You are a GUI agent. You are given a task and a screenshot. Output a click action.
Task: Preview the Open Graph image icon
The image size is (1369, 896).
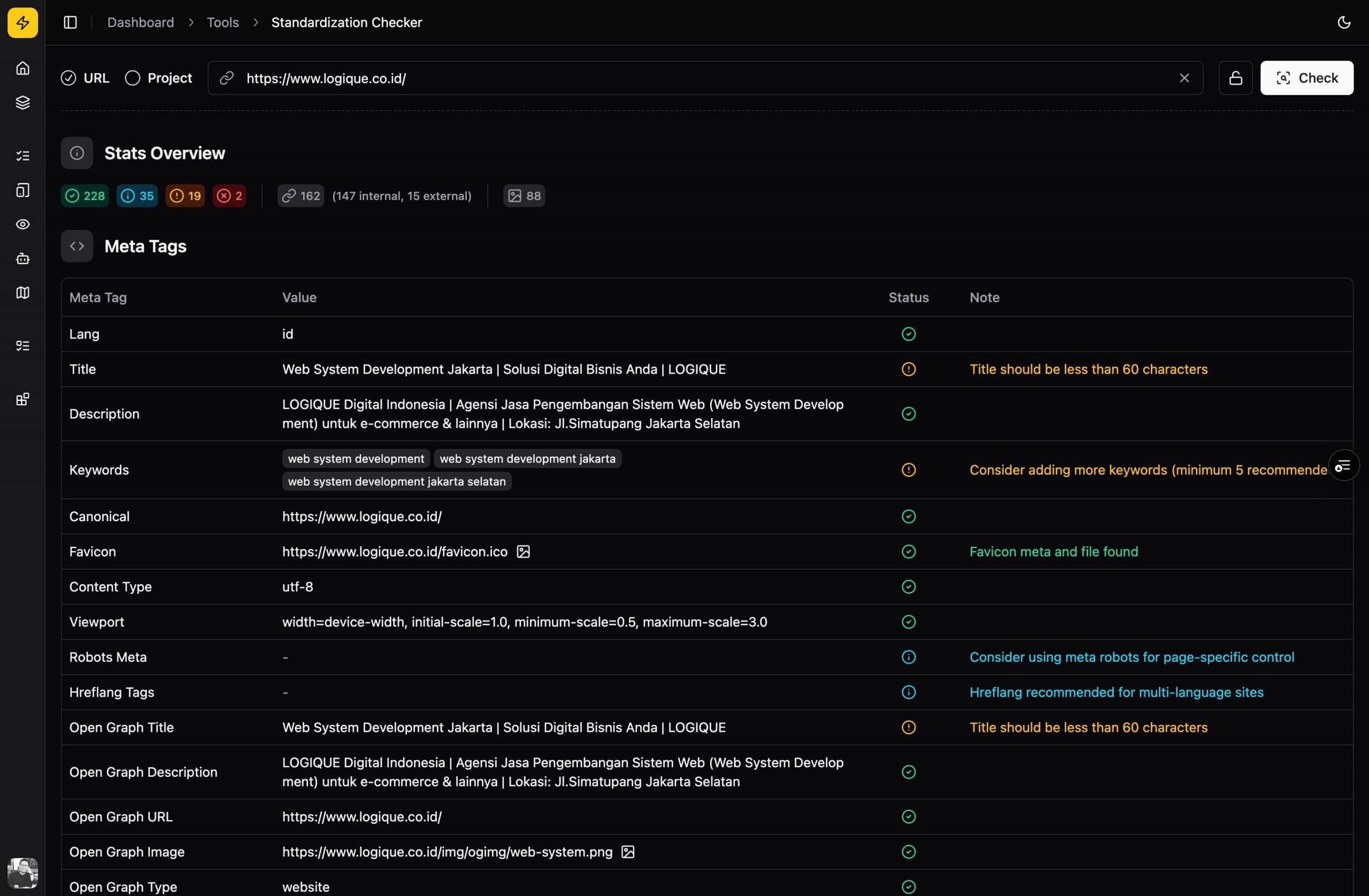click(628, 852)
